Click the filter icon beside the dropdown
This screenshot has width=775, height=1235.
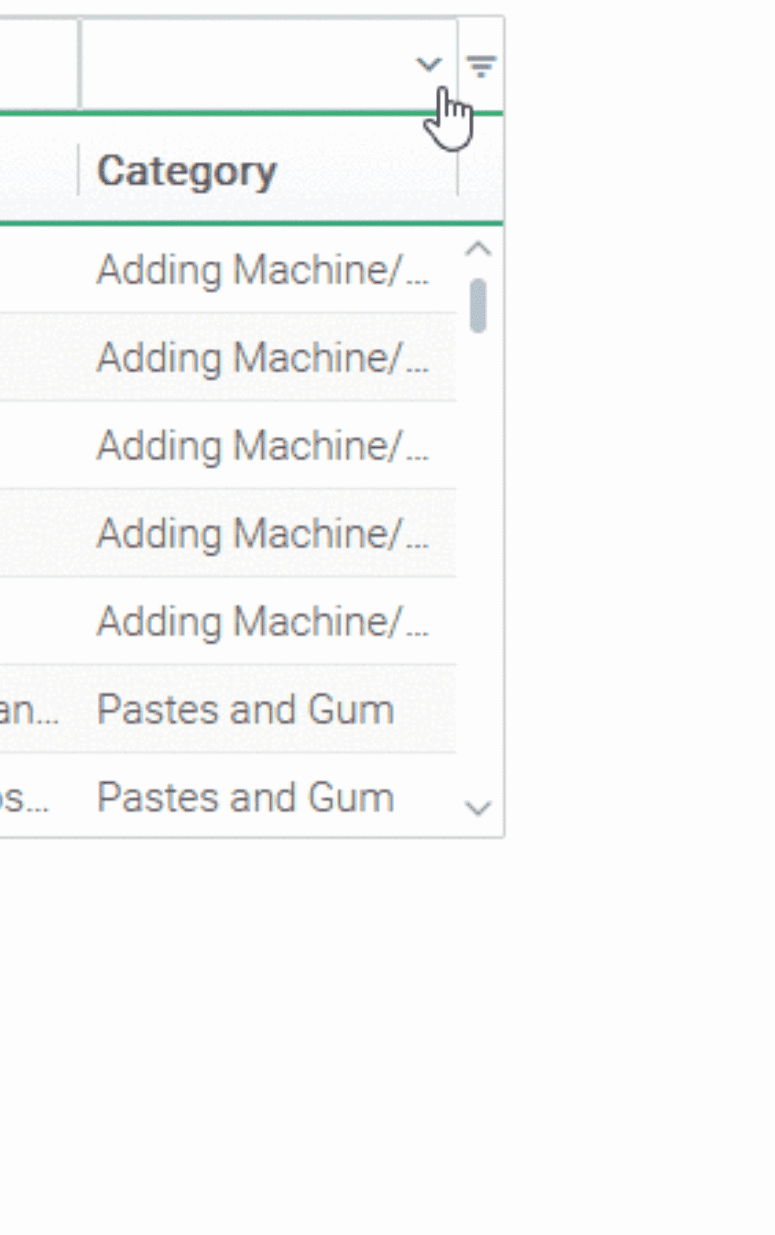pyautogui.click(x=482, y=67)
